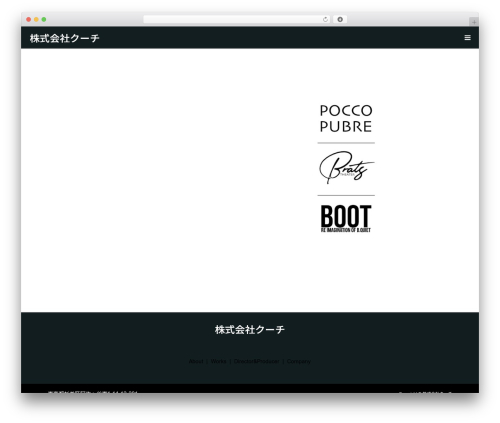The image size is (500, 423).
Task: Close the browser window with the red button
Action: [29, 19]
